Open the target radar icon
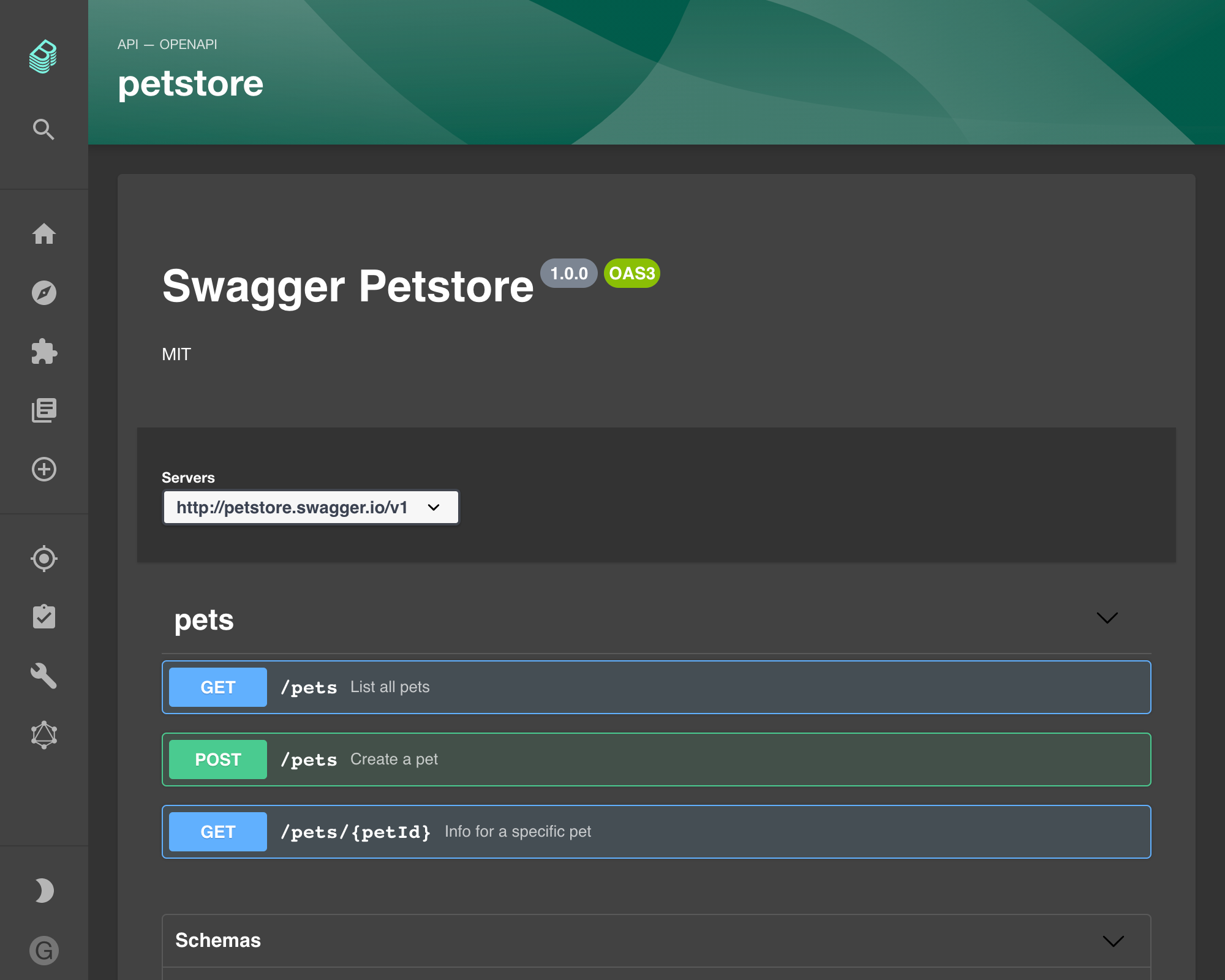1225x980 pixels. (44, 559)
